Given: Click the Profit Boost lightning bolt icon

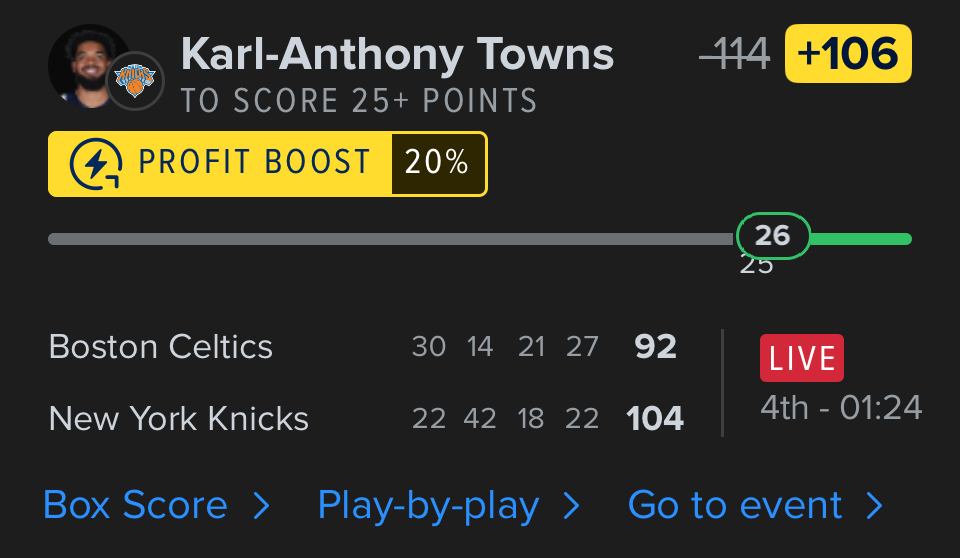Looking at the screenshot, I should click(96, 164).
